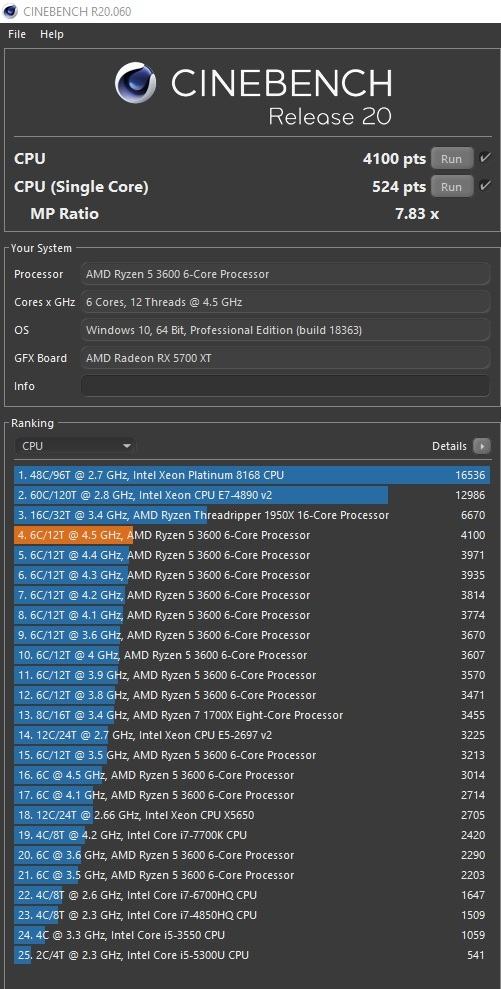Run the CPU multi-core benchmark

(x=452, y=159)
